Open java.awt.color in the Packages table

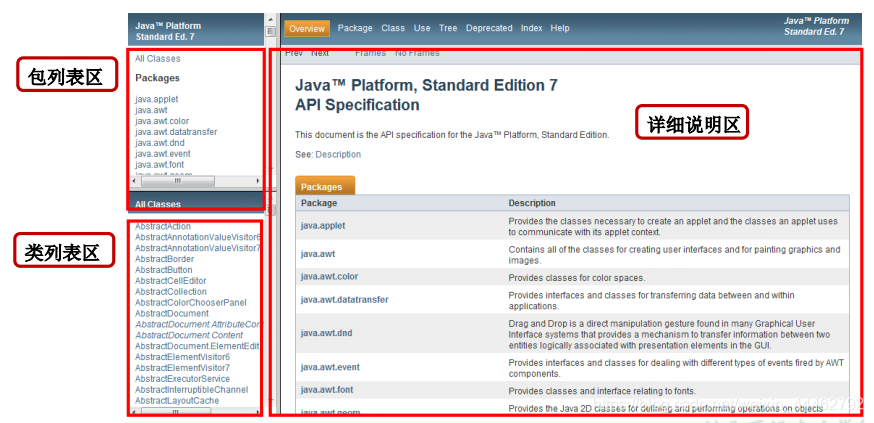(x=329, y=276)
